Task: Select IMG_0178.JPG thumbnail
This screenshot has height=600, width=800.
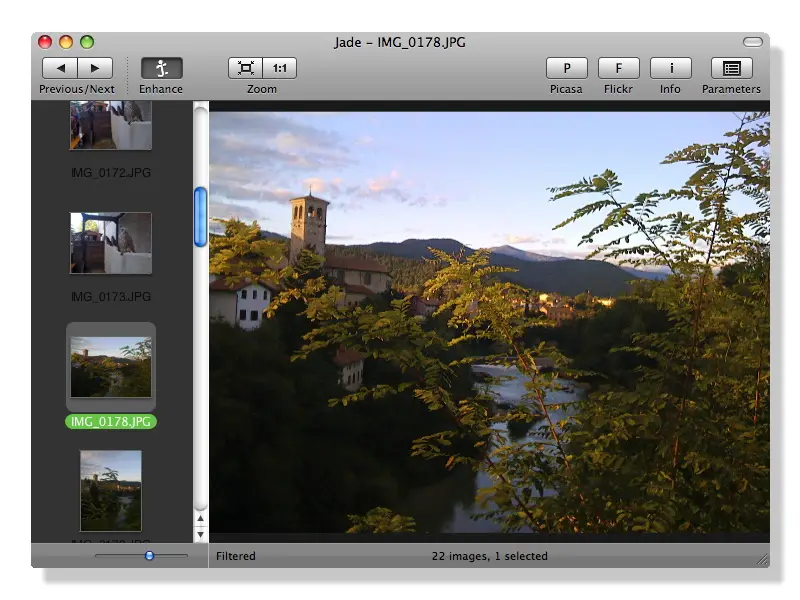Action: point(111,367)
